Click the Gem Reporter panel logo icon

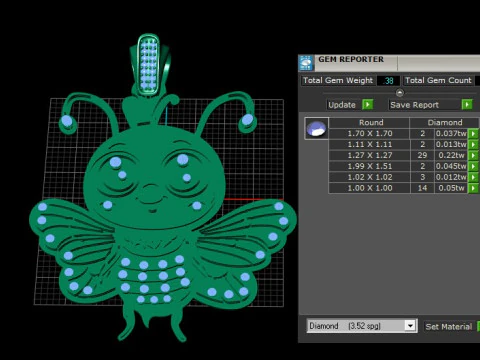306,63
